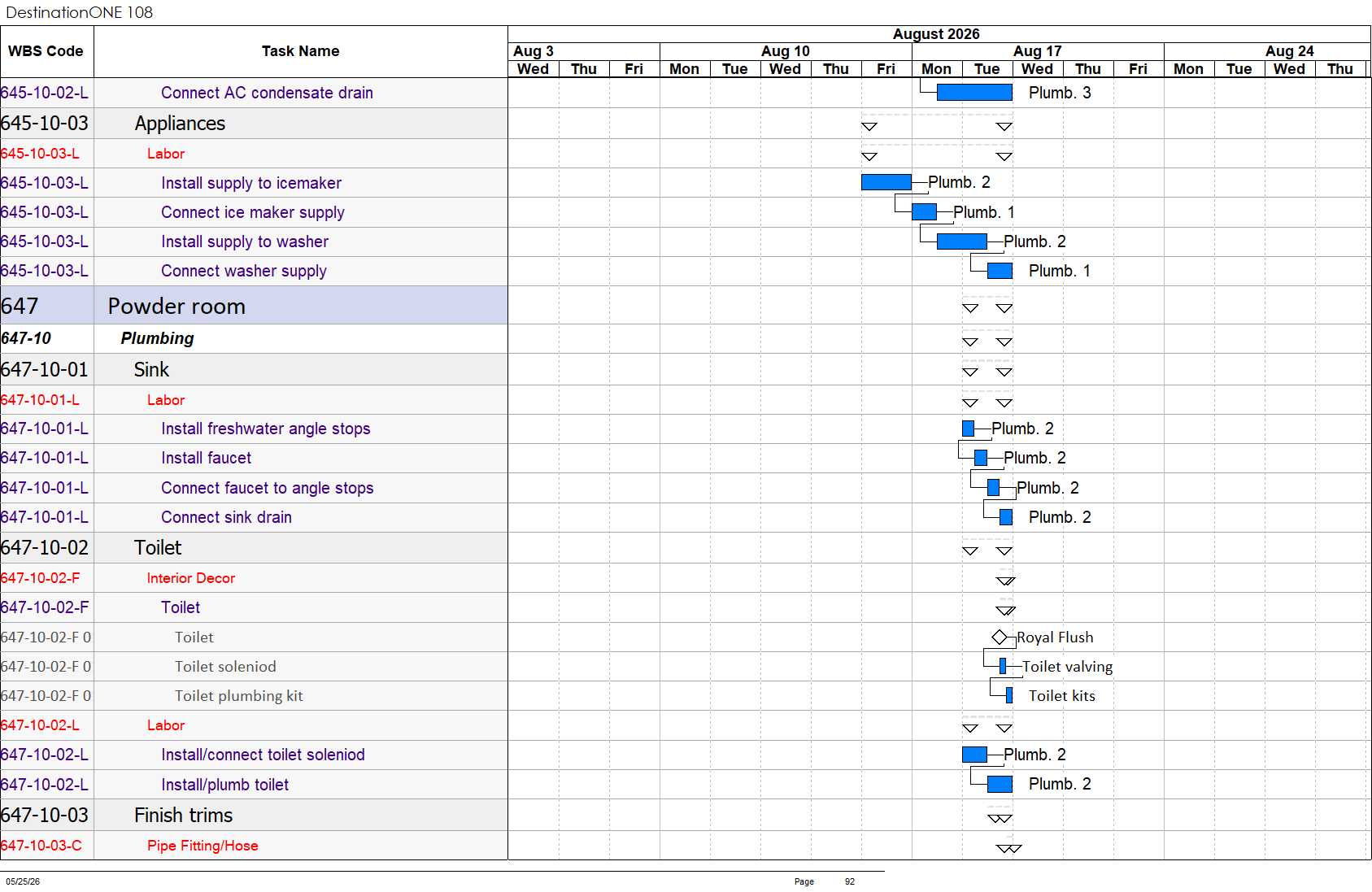Select the Install supply to washer bar
Viewport: 1372px width, 892px height.
[962, 241]
